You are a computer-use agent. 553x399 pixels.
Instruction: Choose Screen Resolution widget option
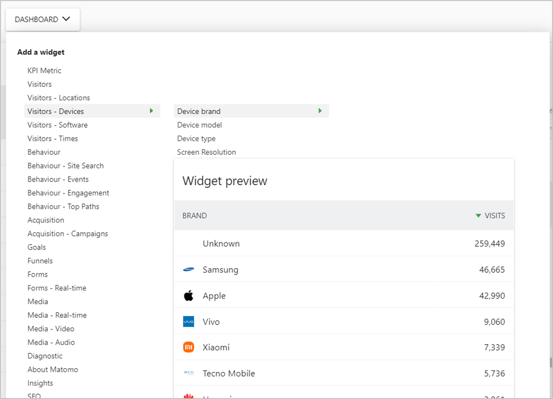point(206,152)
